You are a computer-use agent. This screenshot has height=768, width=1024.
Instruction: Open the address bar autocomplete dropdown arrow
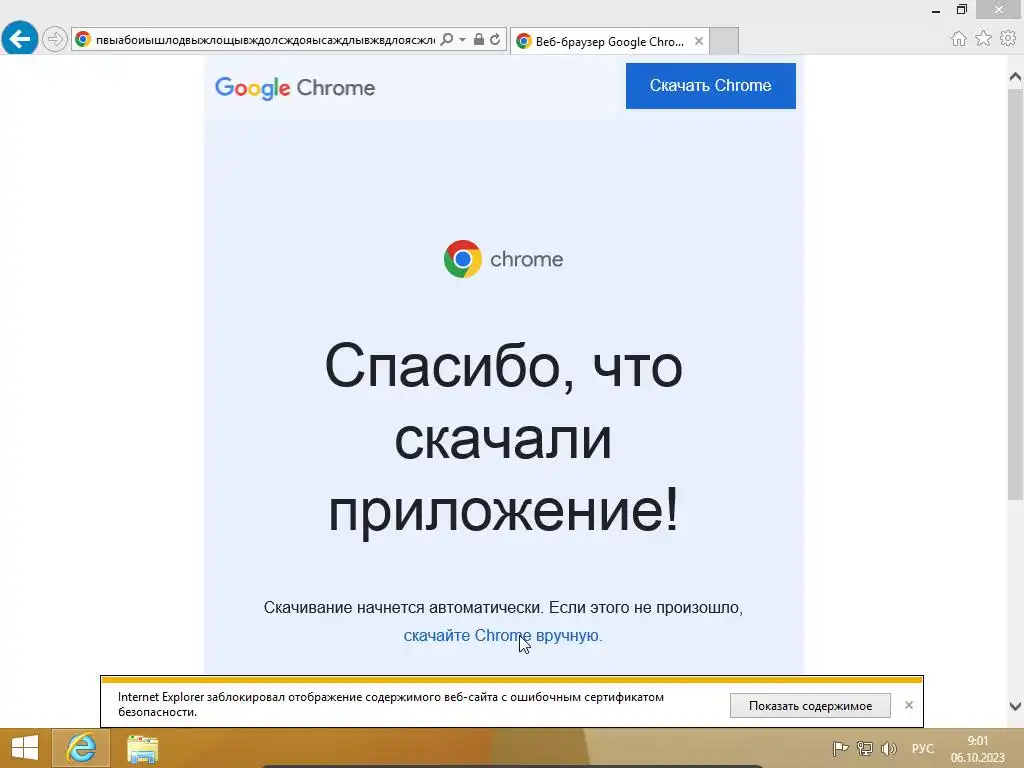[x=462, y=40]
